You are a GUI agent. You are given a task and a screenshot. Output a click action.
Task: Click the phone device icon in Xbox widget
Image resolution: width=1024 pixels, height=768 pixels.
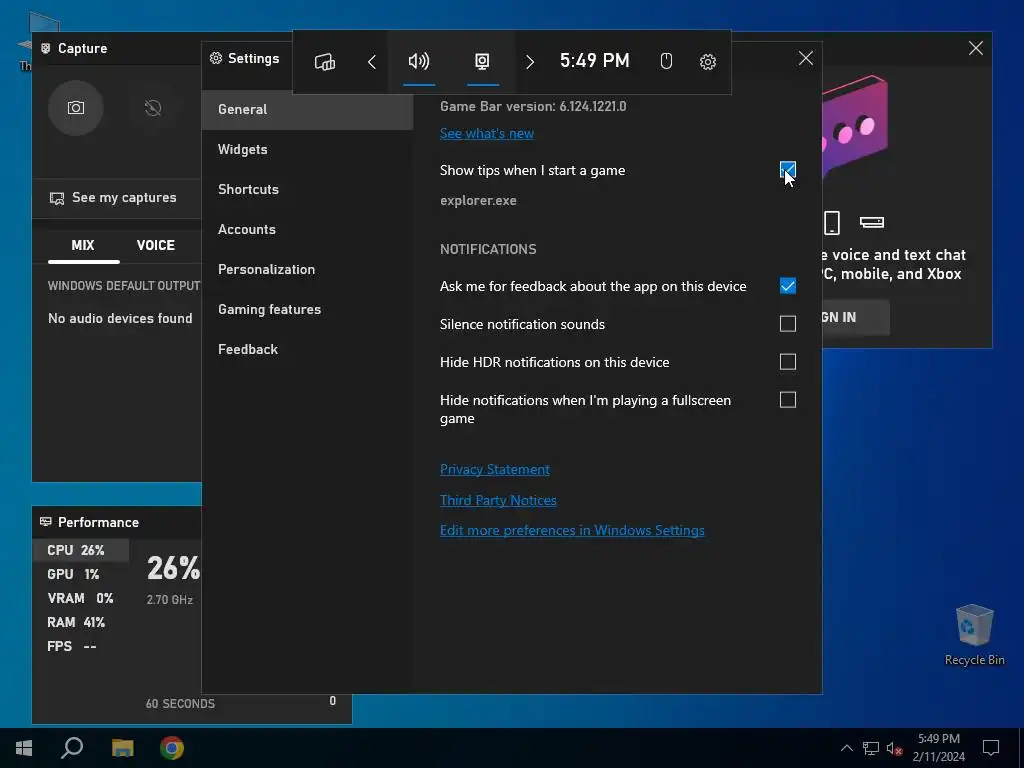click(x=832, y=223)
